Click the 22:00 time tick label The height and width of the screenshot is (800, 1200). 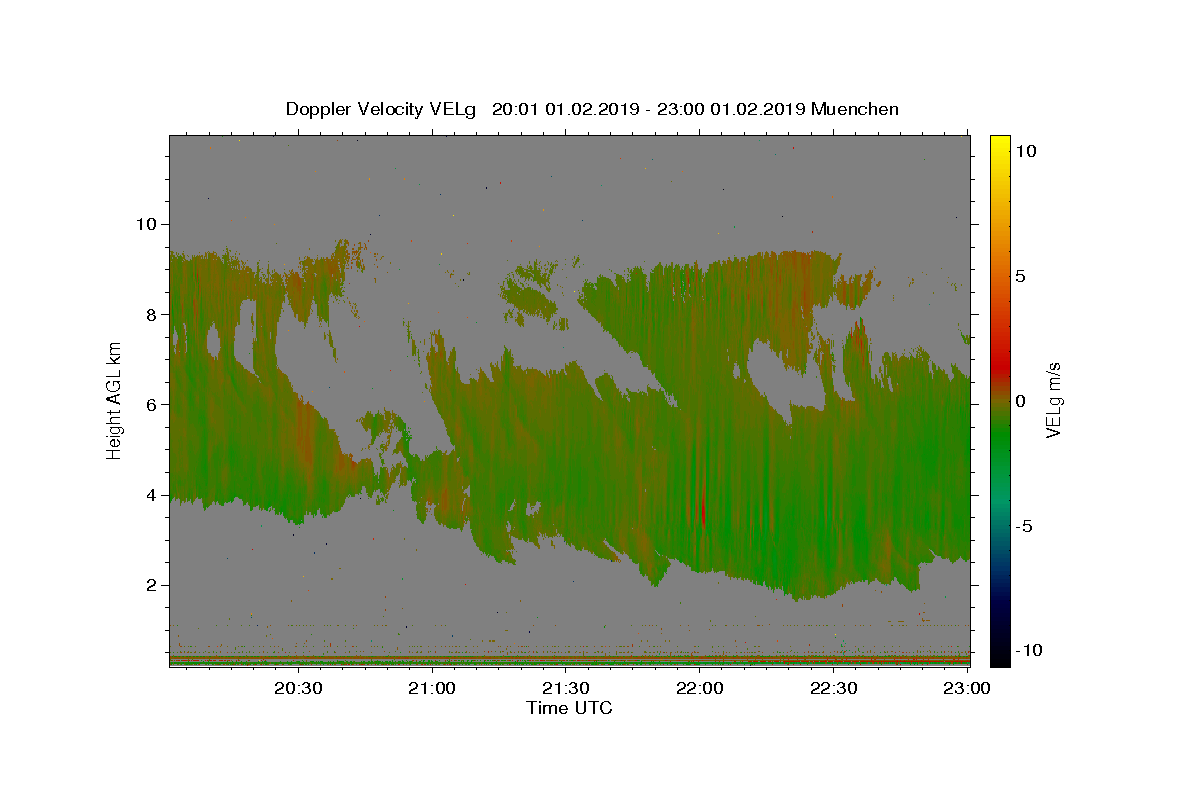(700, 688)
